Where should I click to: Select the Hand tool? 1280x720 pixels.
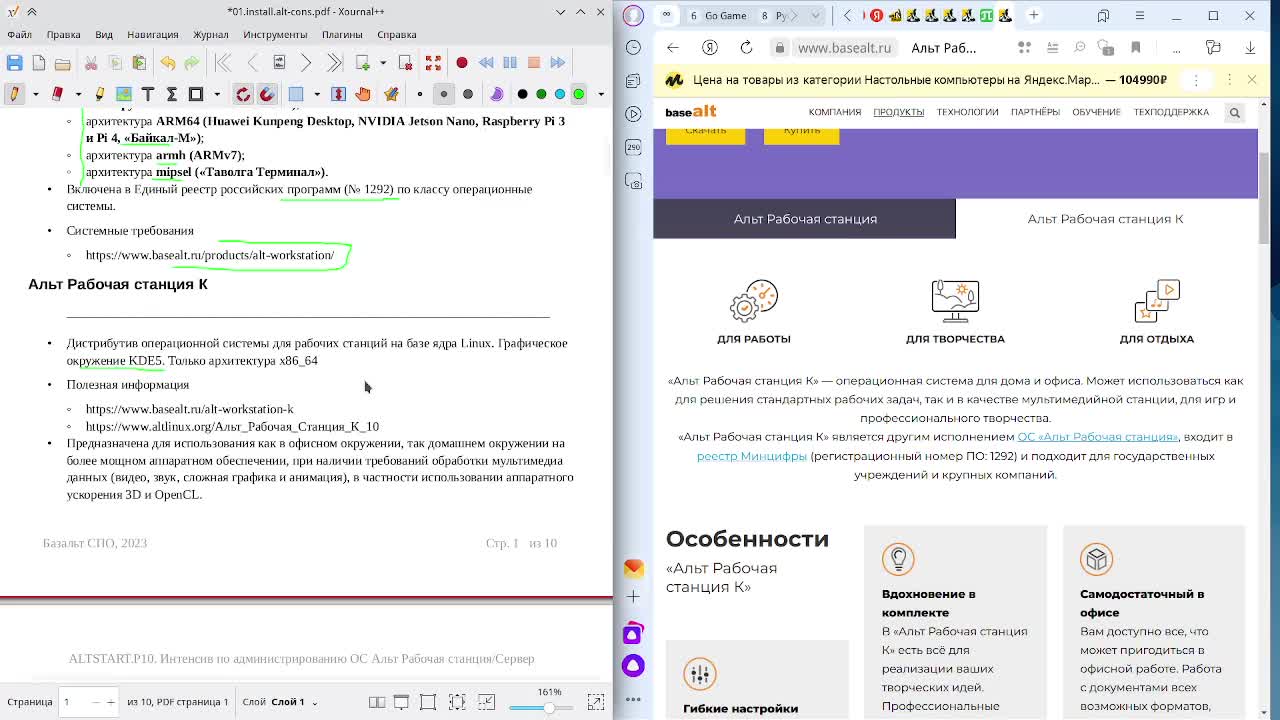[x=363, y=94]
